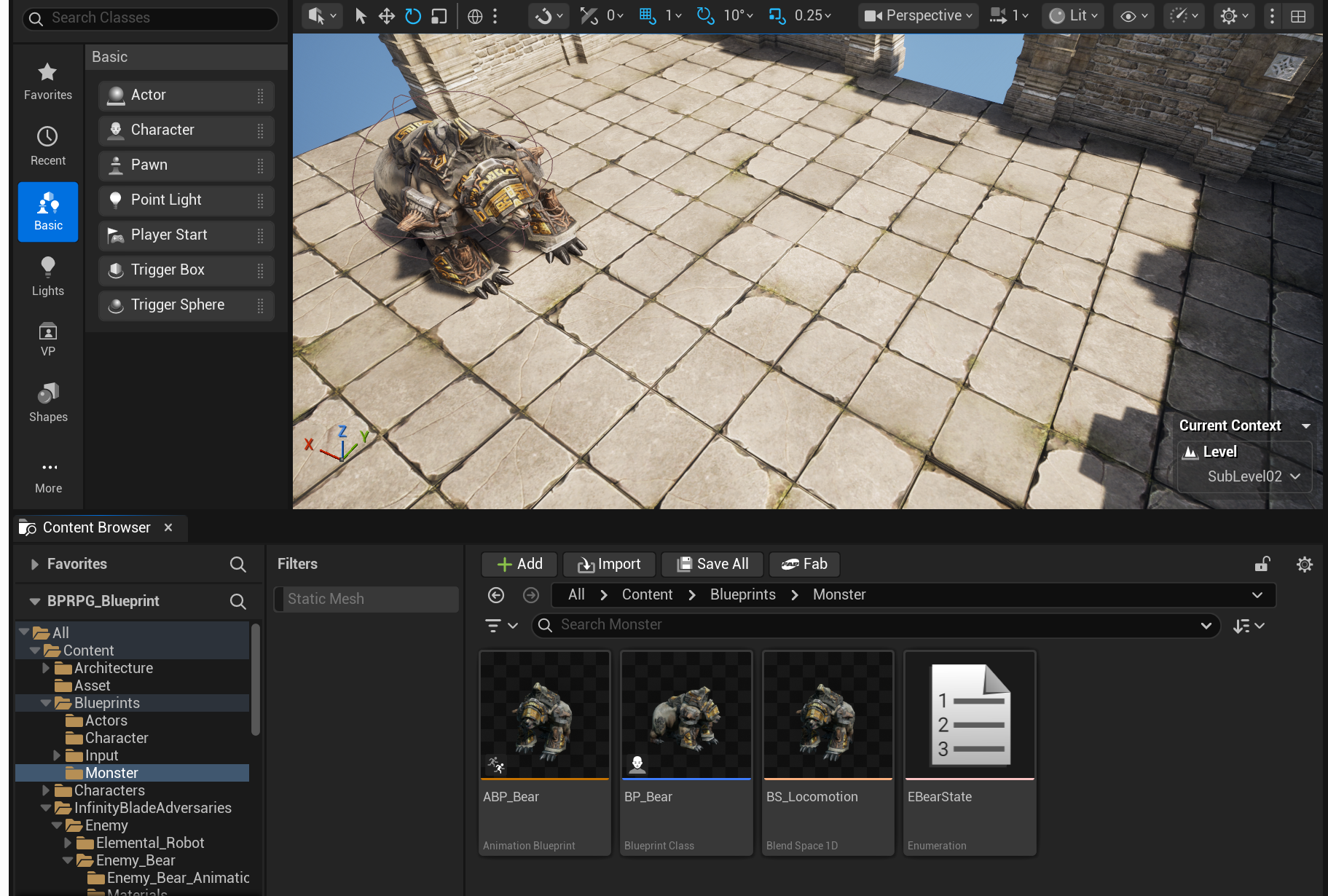Screen dimensions: 1328x896
Task: Toggle the Static Mesh filter
Action: (366, 599)
